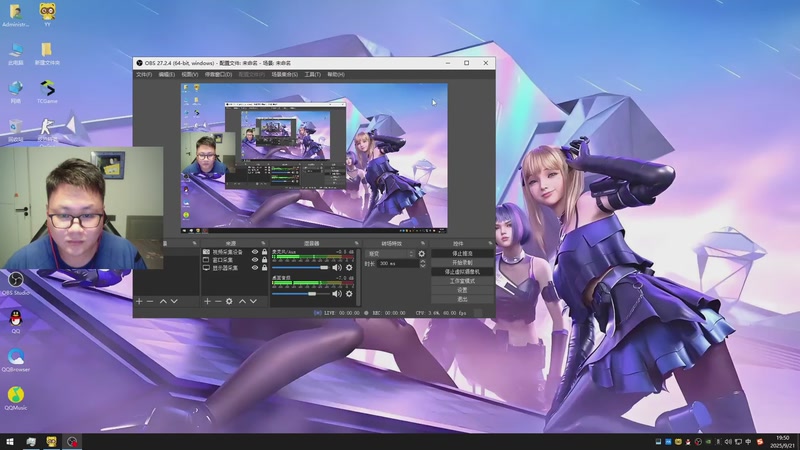
Task: Toggle visibility of 视频采集设备 source
Action: [255, 252]
